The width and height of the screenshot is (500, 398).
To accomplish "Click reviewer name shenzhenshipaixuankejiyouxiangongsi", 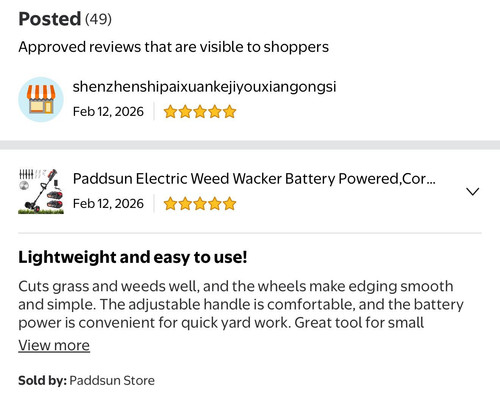I will 204,87.
